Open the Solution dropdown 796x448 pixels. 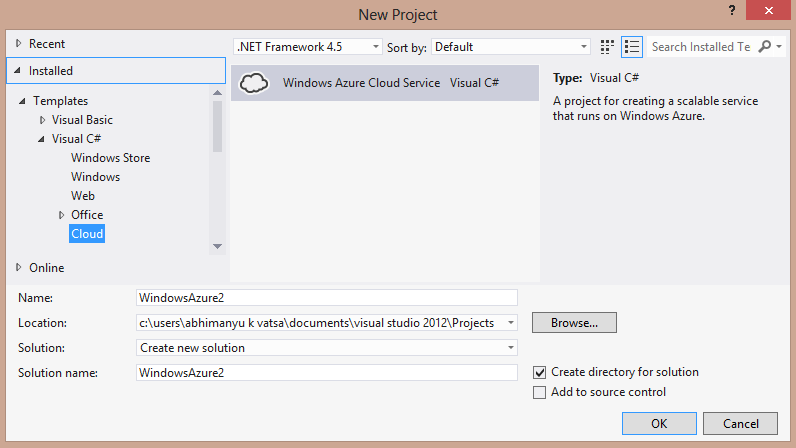click(327, 348)
